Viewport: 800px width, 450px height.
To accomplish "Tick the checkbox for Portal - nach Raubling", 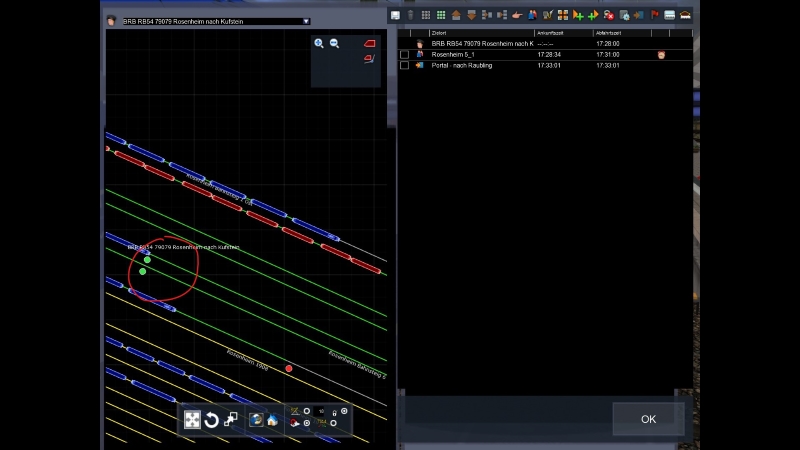I will pyautogui.click(x=404, y=65).
